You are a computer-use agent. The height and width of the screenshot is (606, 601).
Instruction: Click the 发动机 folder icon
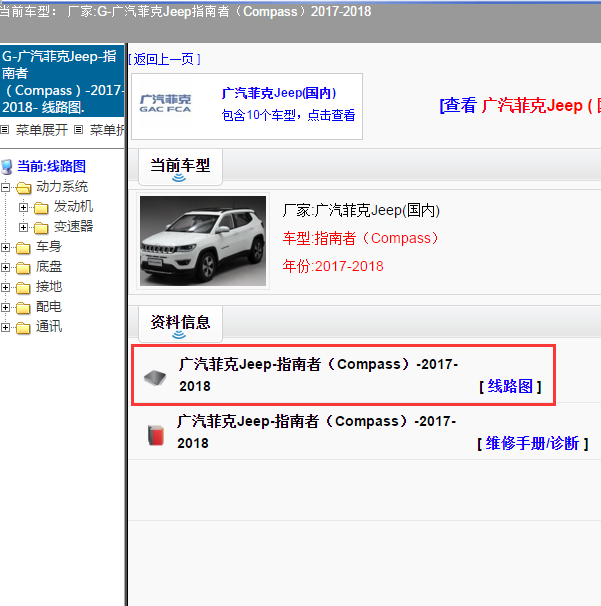(x=41, y=208)
